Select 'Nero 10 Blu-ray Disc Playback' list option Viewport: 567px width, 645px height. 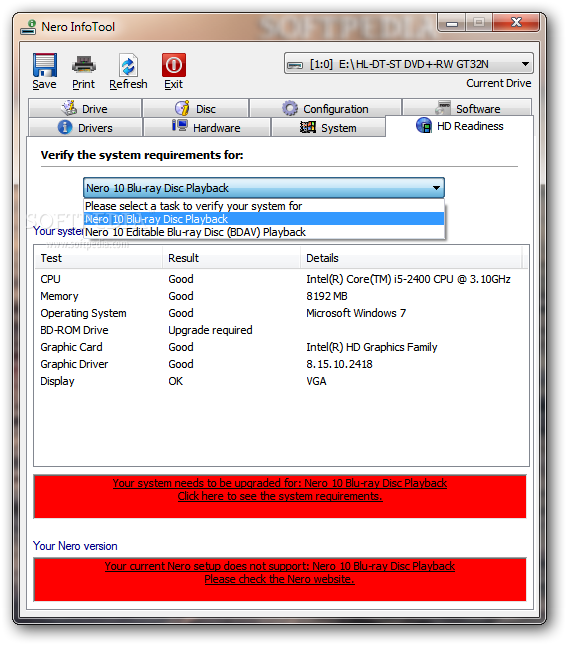point(264,219)
